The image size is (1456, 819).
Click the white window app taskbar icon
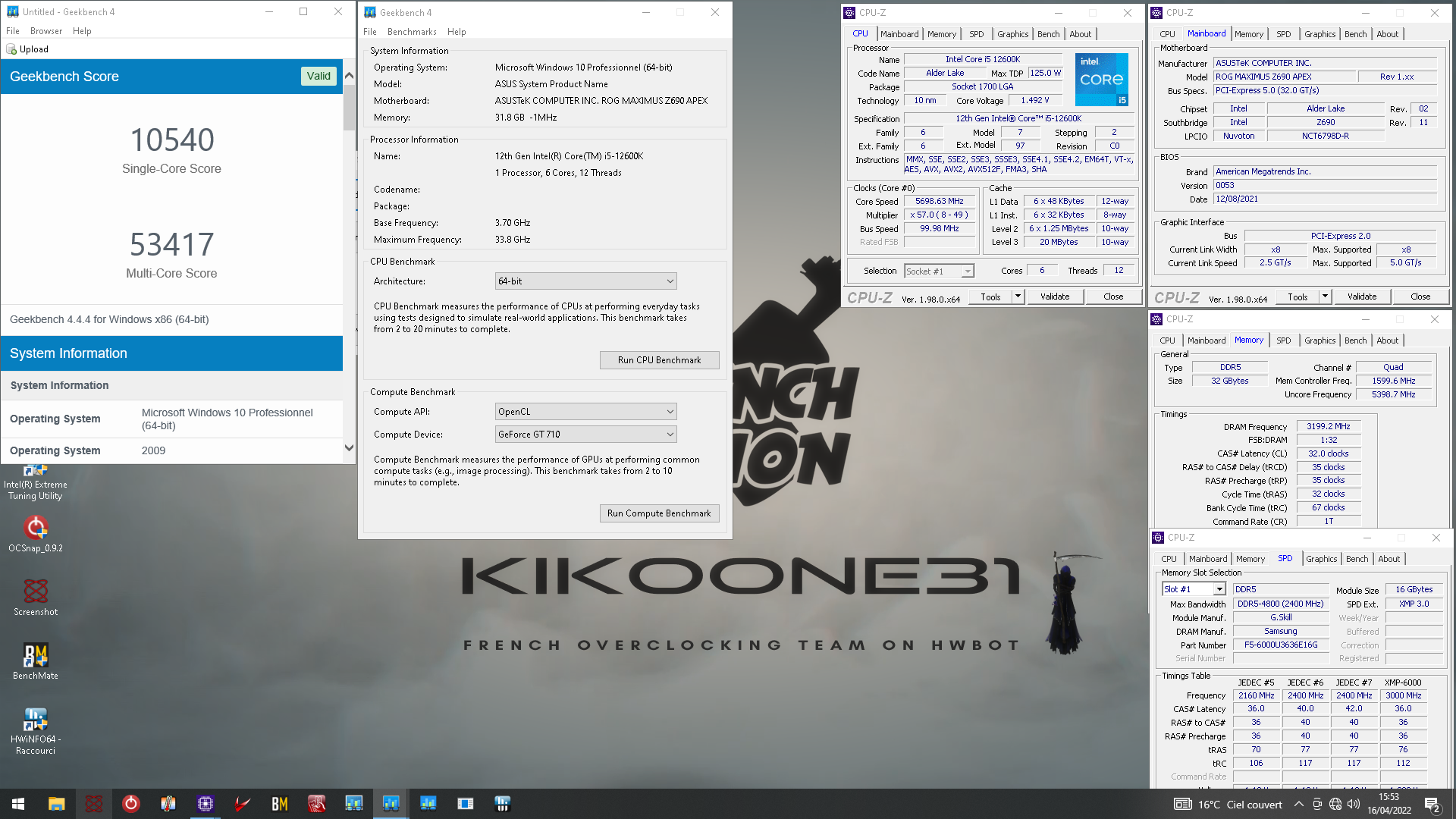465,804
